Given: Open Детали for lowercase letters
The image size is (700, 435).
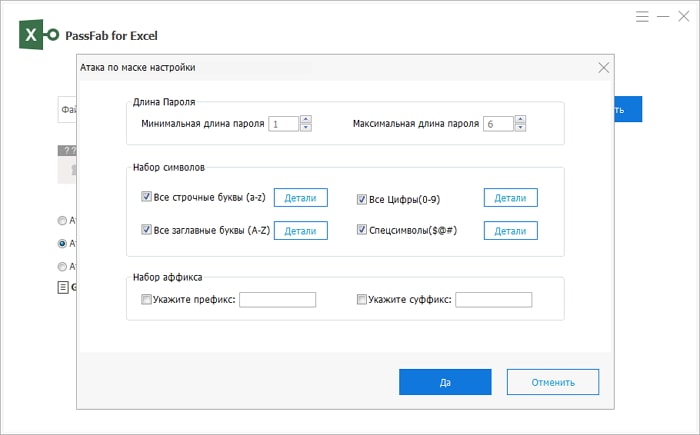Looking at the screenshot, I should [300, 197].
